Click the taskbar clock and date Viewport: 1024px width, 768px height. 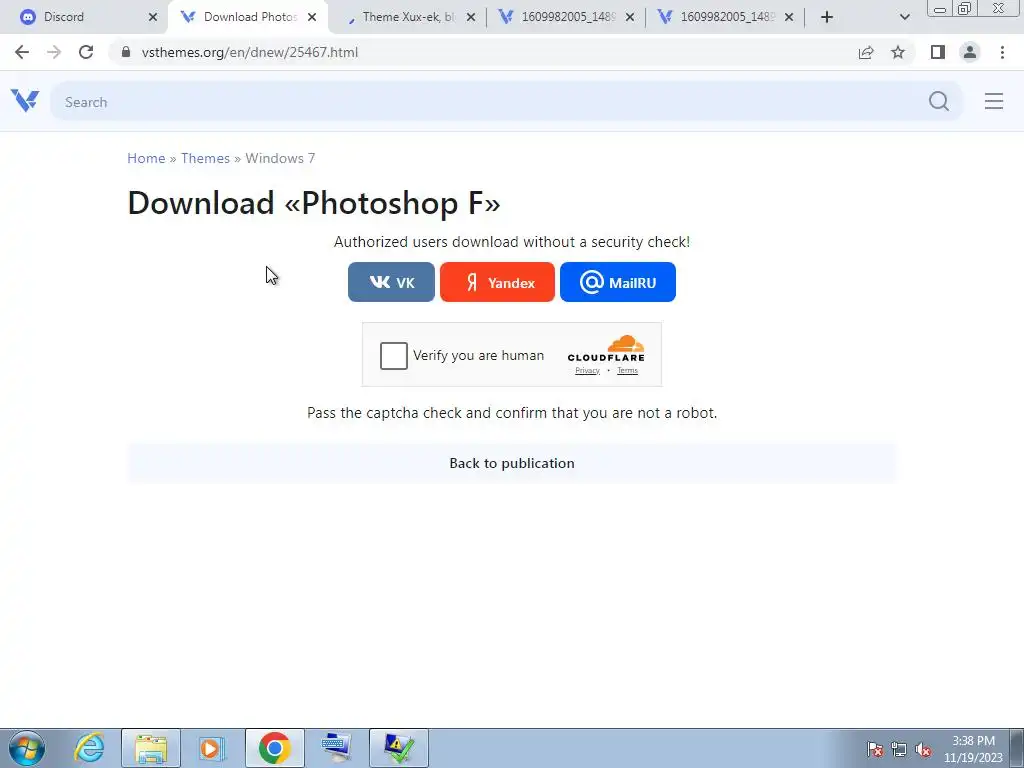point(972,749)
